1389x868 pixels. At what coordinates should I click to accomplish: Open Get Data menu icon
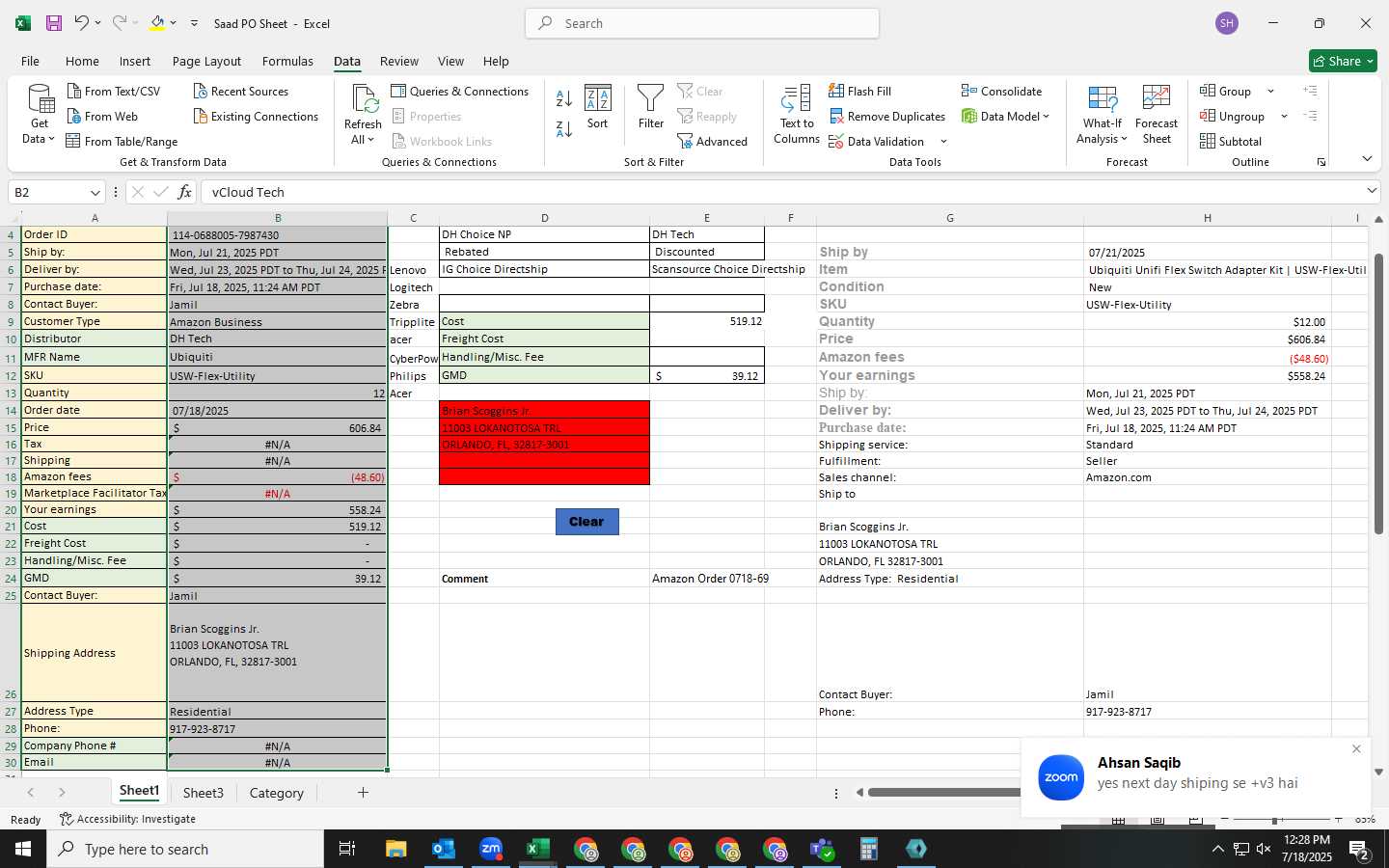[40, 114]
